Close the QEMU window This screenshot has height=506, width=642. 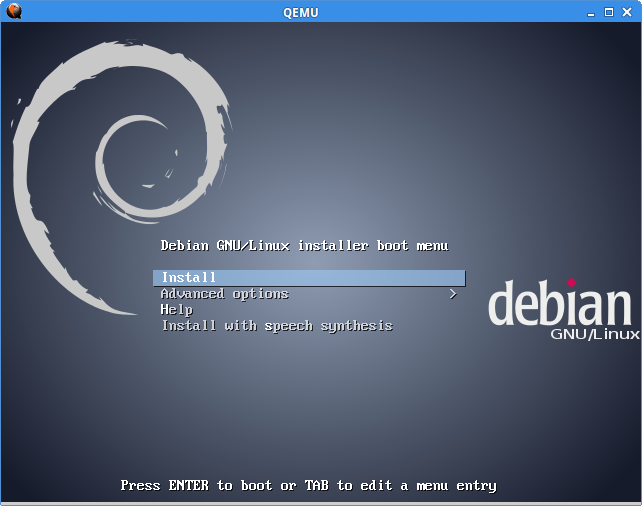627,12
